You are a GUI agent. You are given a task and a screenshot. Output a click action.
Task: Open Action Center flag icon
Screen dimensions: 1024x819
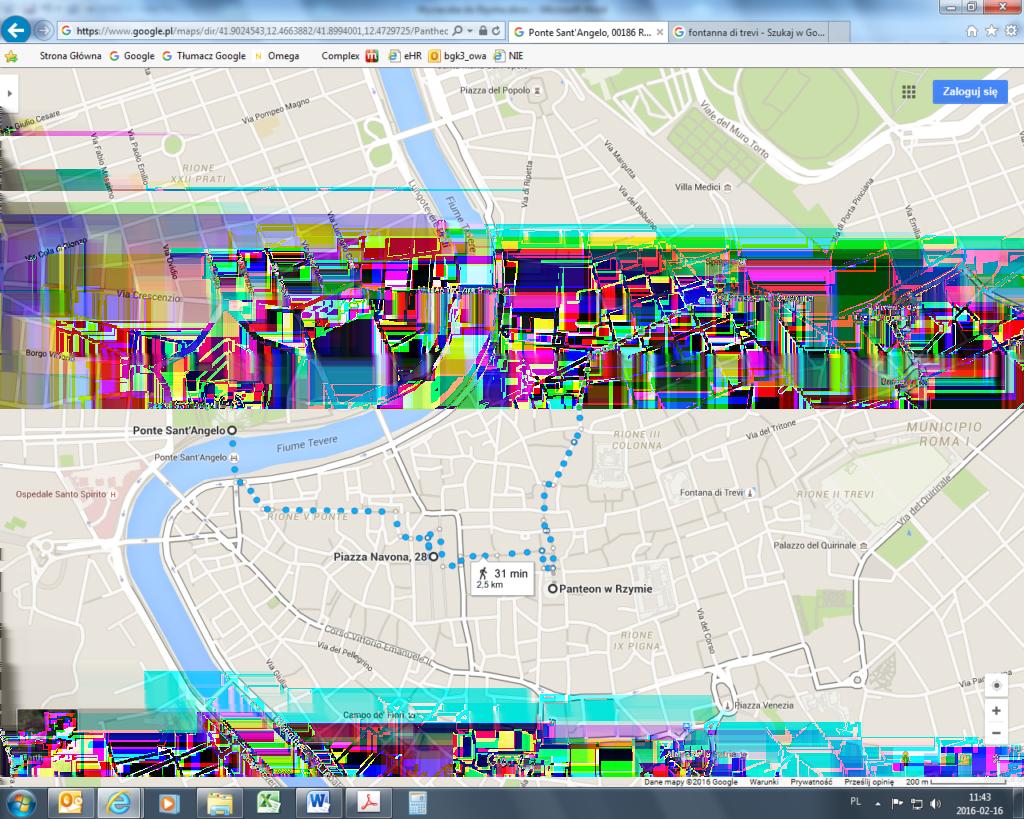pyautogui.click(x=897, y=803)
